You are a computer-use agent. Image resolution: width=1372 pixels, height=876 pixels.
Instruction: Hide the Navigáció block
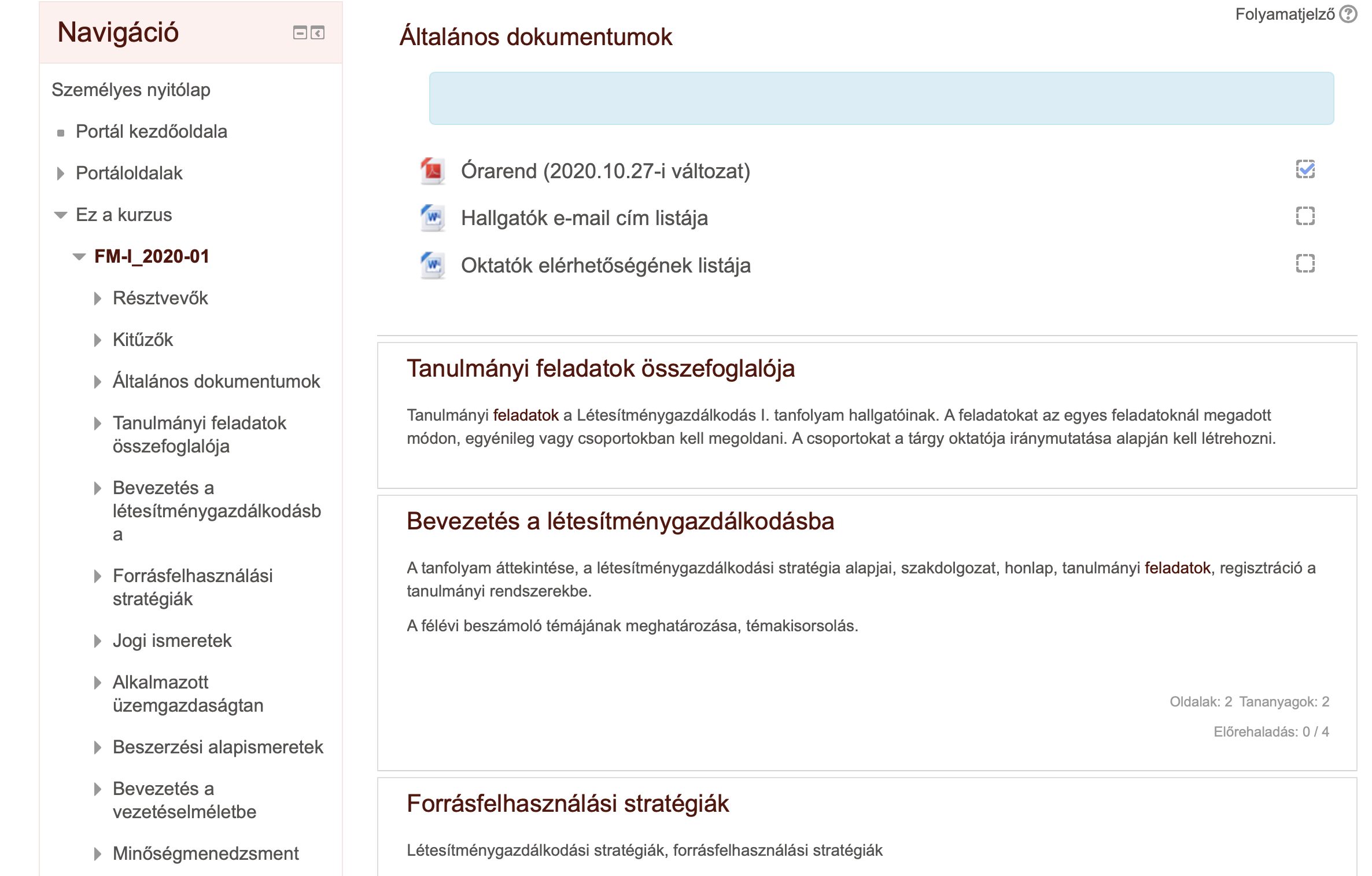(300, 33)
